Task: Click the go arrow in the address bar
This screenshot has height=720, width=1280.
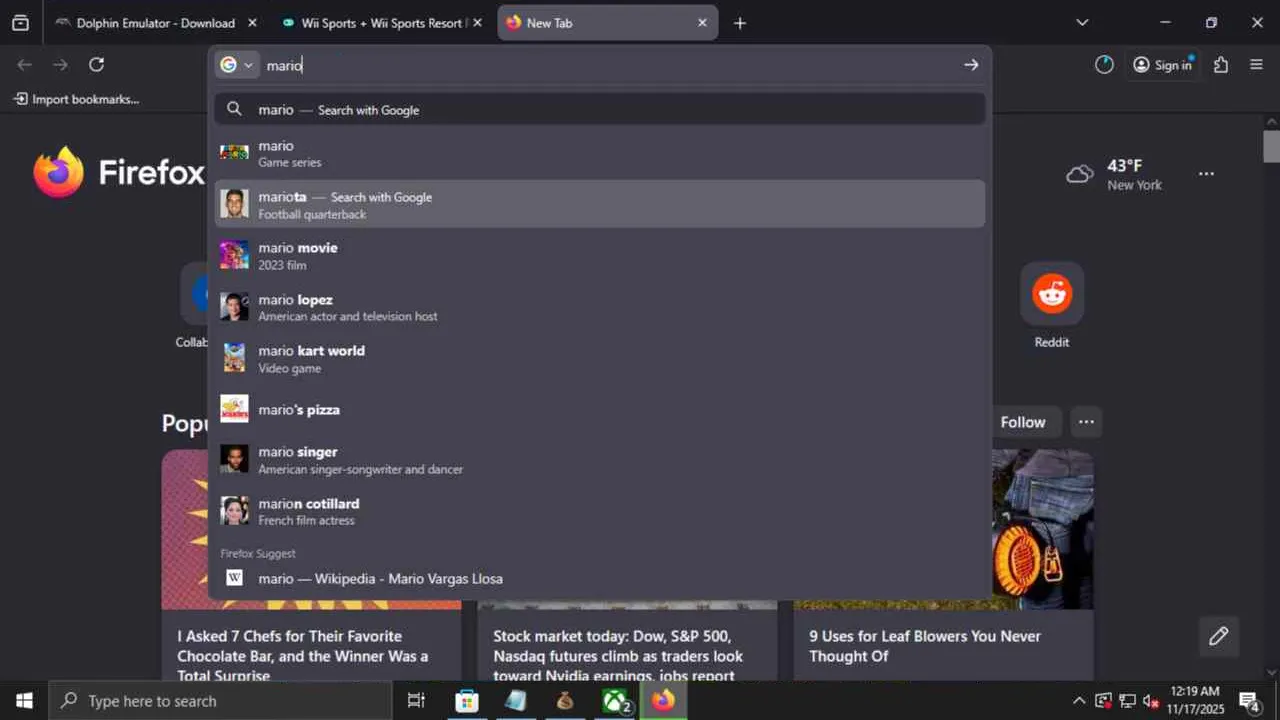Action: tap(971, 65)
